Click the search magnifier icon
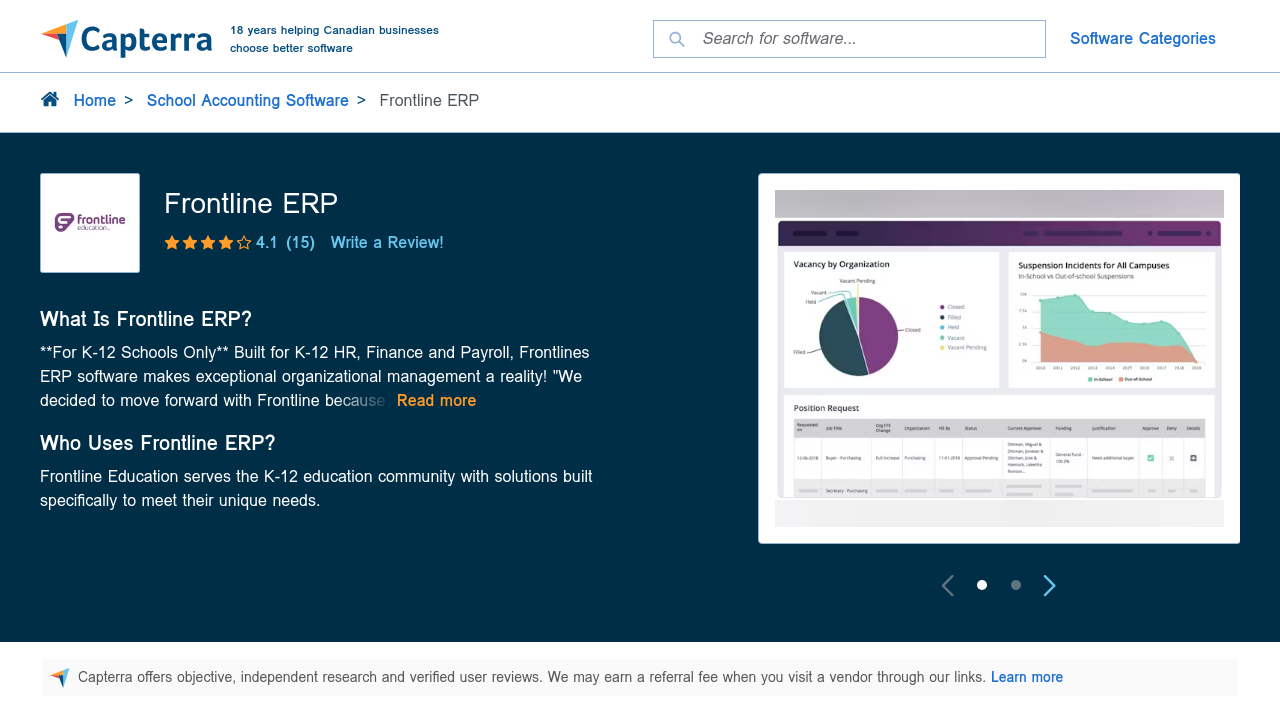 pyautogui.click(x=677, y=39)
